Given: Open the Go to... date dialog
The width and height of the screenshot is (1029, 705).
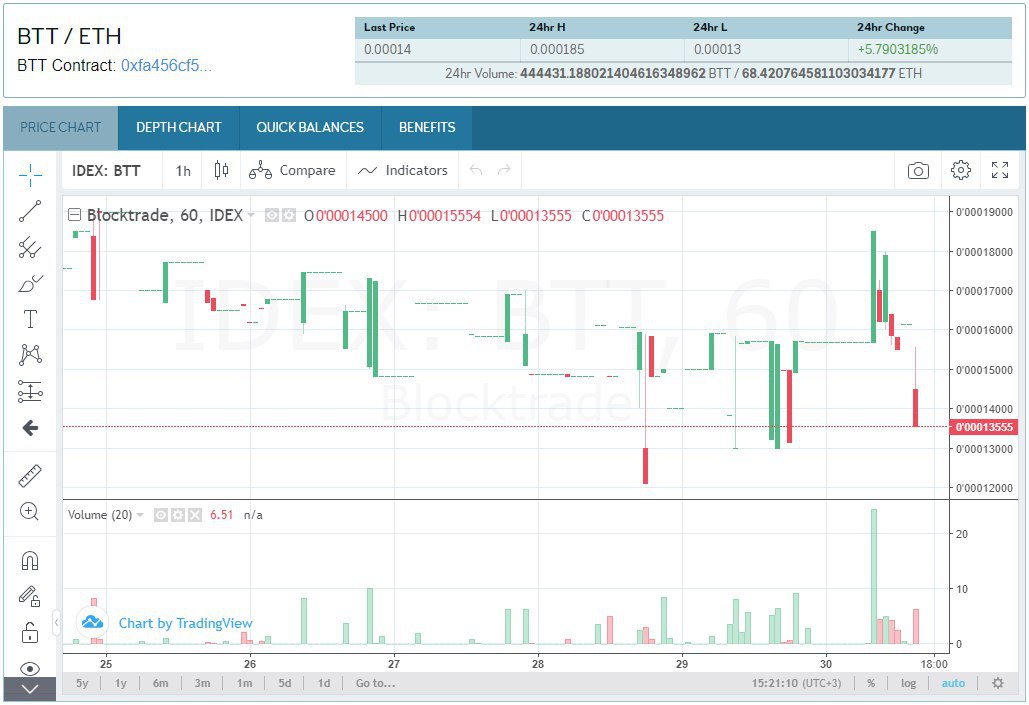Looking at the screenshot, I should [x=375, y=683].
